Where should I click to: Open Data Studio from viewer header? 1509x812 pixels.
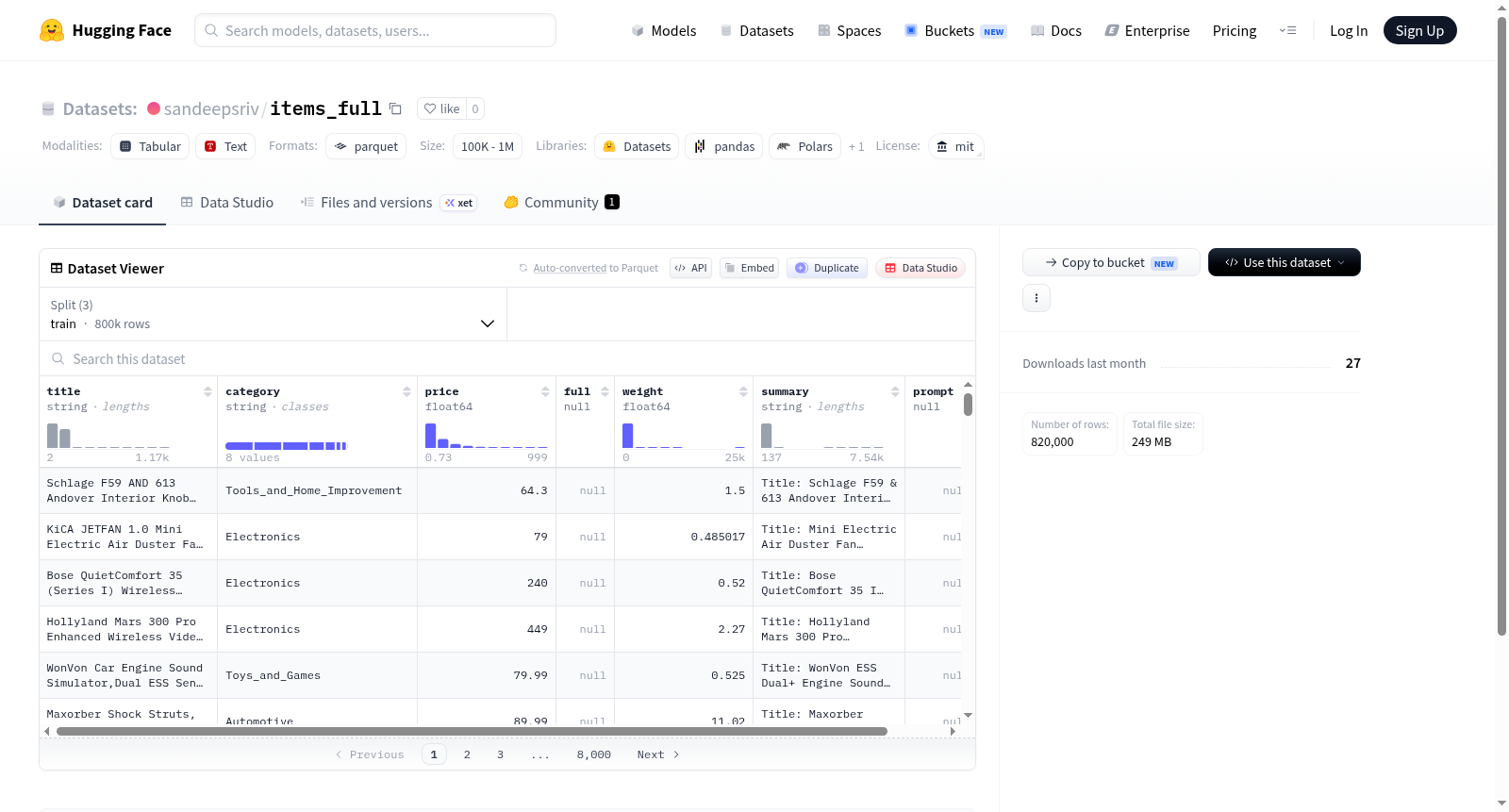click(x=920, y=268)
